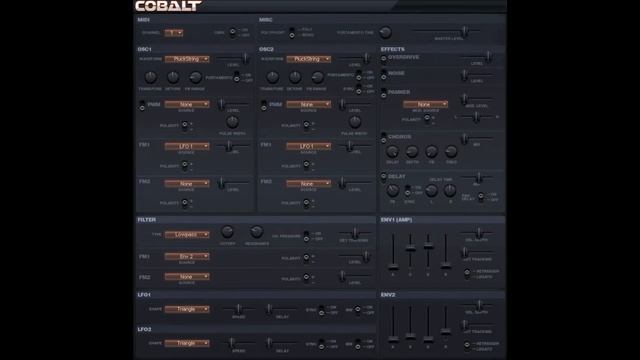Toggle Filter Vel. Pressure switch
The width and height of the screenshot is (640, 360).
coord(307,236)
